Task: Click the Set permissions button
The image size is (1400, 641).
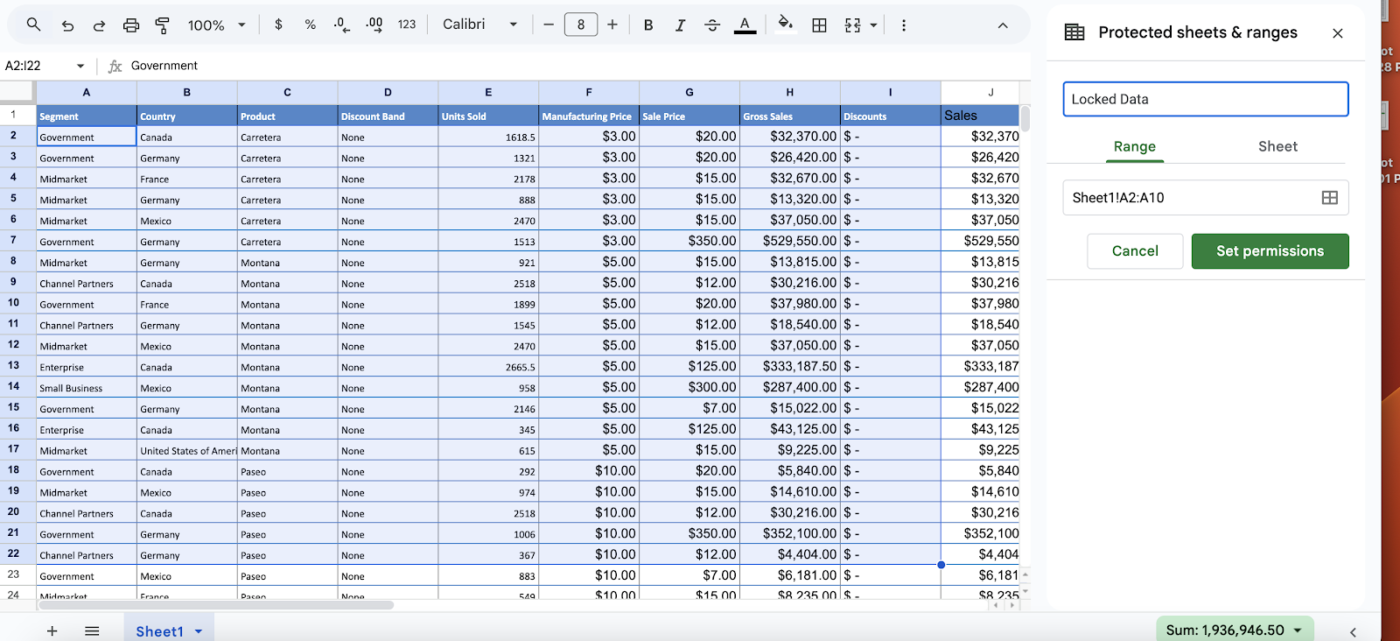Action: pyautogui.click(x=1270, y=251)
